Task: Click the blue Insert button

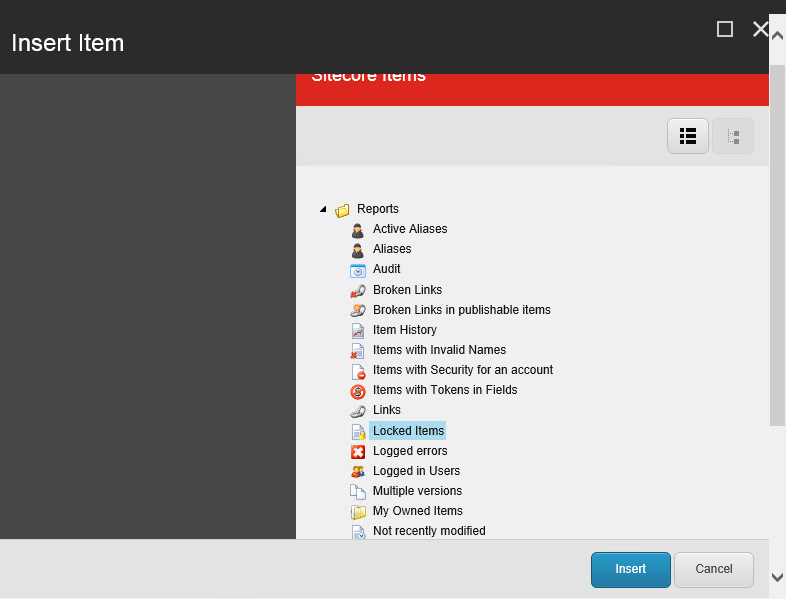Action: 631,569
